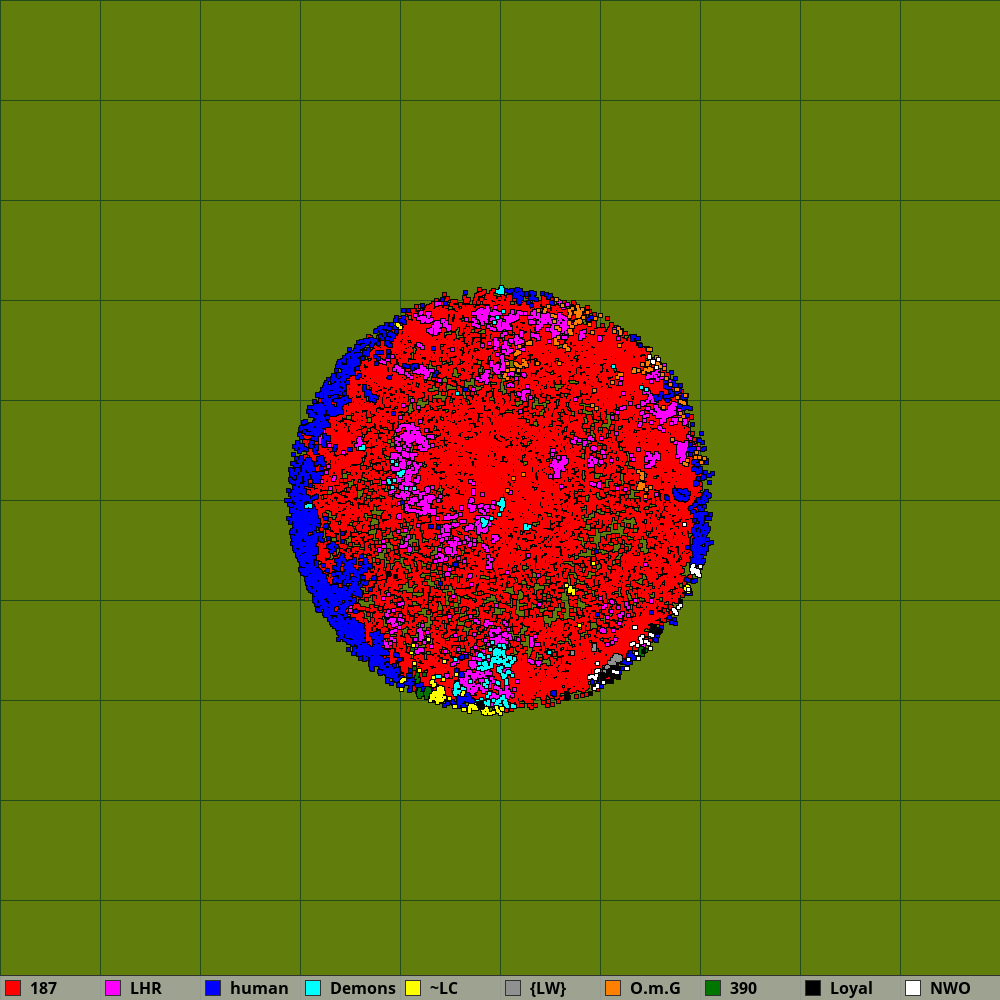Select the Loyal alliance label
The width and height of the screenshot is (1000, 1000).
pos(851,988)
